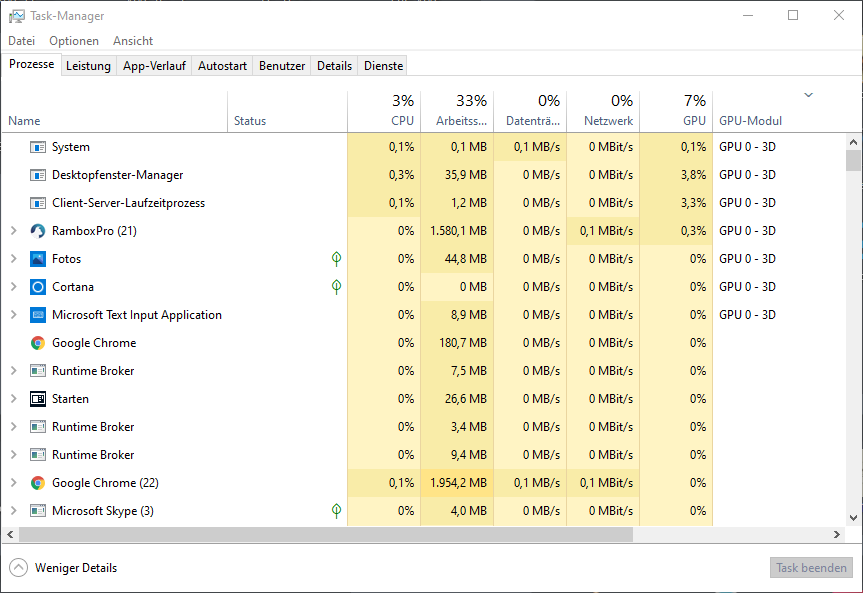
Task: Open the column chevron above GPU-Modul
Action: 808,95
